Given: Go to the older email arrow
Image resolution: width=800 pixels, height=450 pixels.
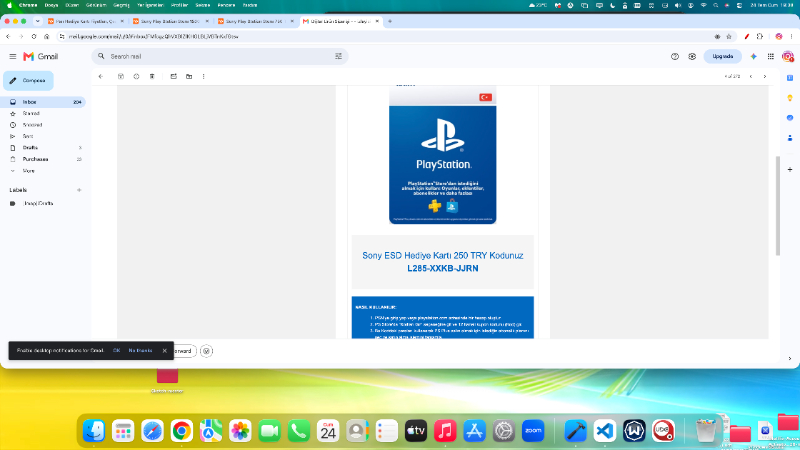Looking at the screenshot, I should tap(765, 77).
